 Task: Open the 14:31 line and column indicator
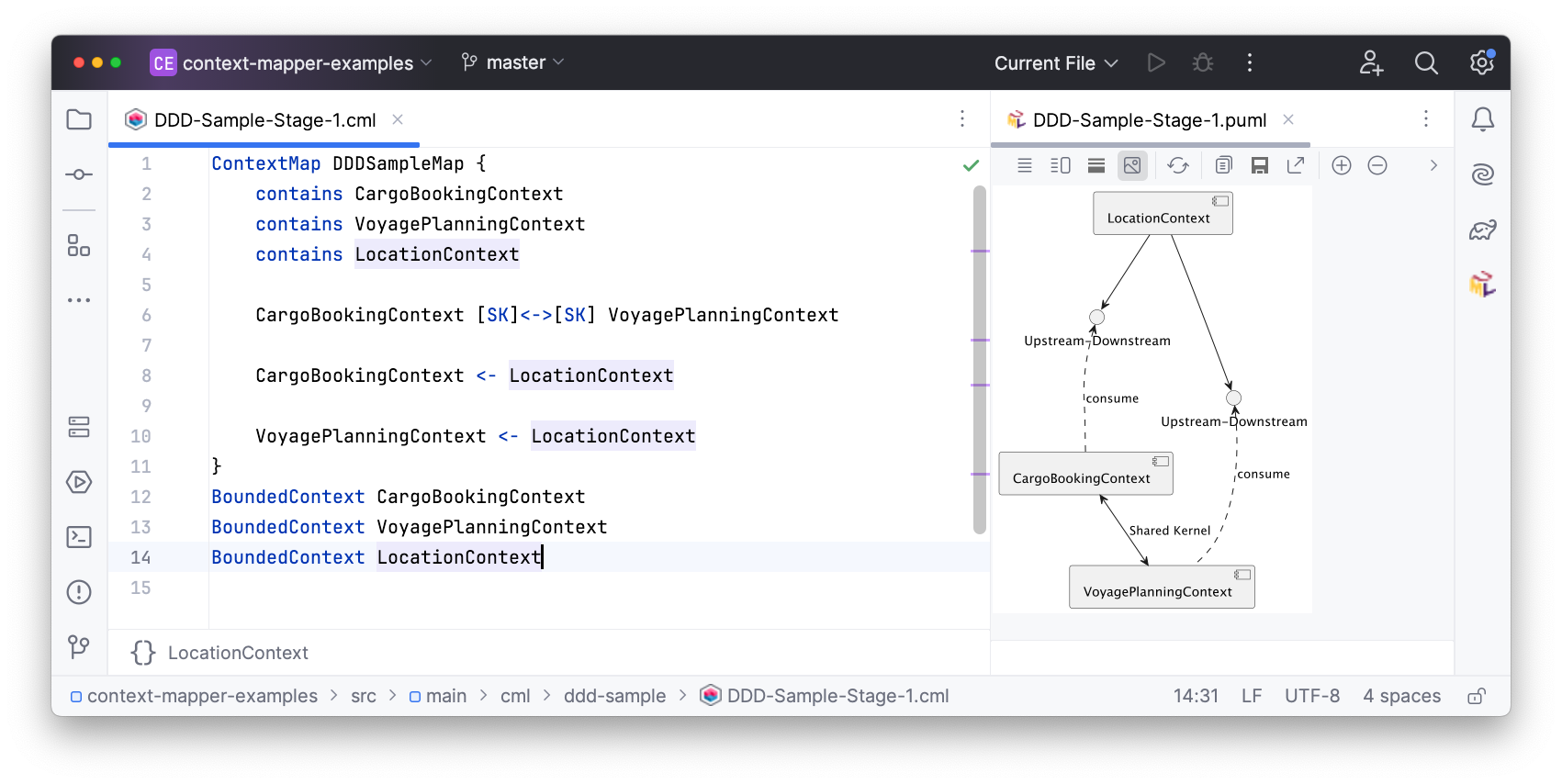click(1196, 696)
